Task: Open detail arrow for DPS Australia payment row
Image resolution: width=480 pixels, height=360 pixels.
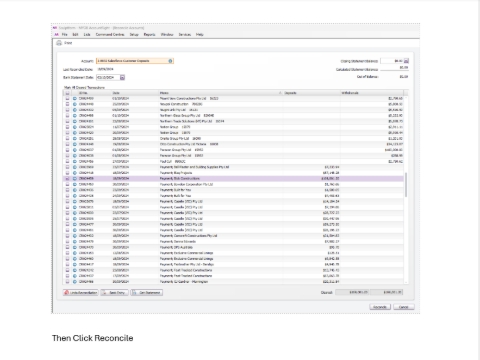Action: pos(75,247)
